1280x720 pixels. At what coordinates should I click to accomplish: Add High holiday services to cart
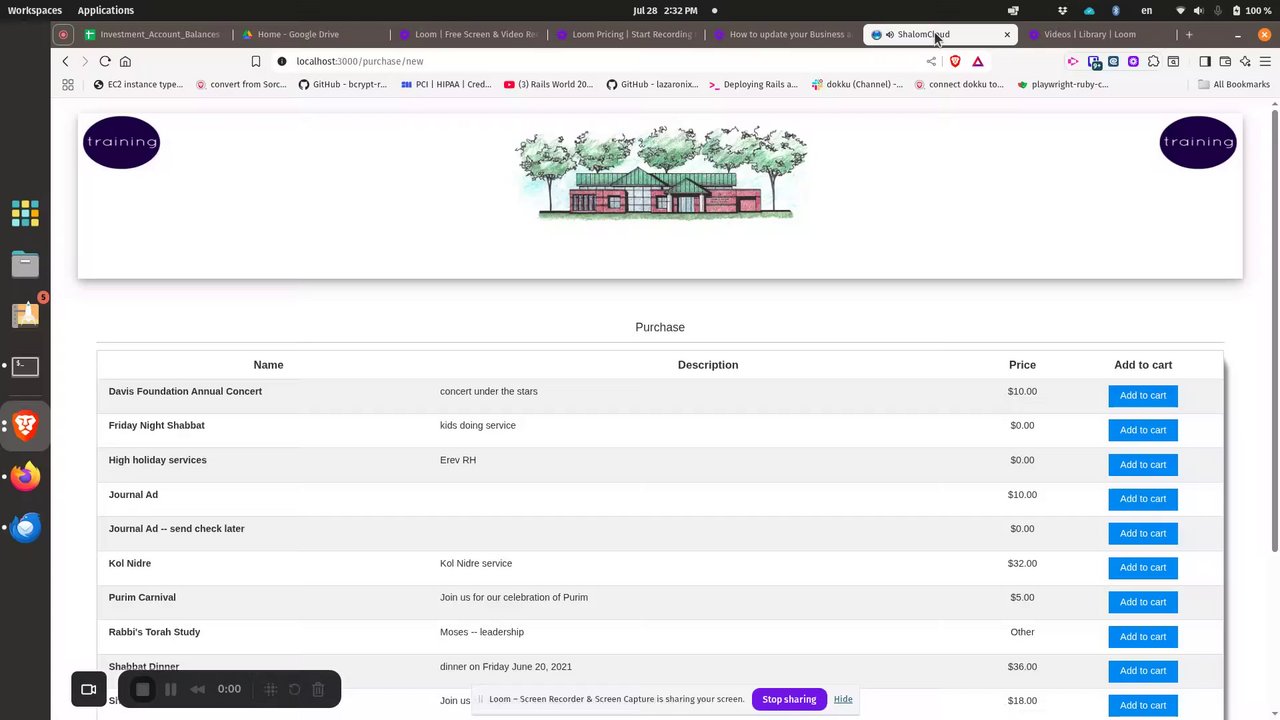coord(1143,465)
